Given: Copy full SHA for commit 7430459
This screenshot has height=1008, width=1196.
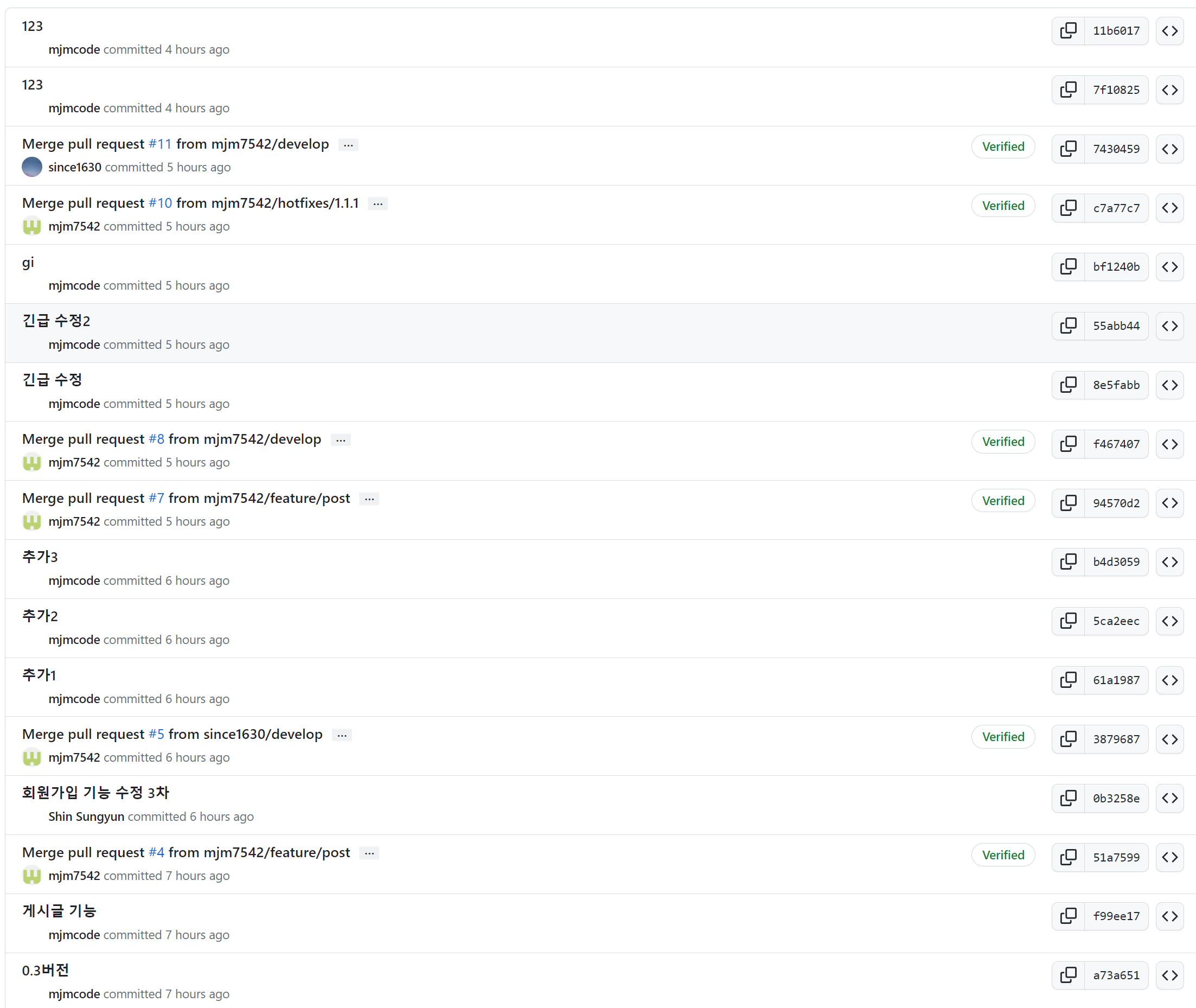Looking at the screenshot, I should (1068, 149).
